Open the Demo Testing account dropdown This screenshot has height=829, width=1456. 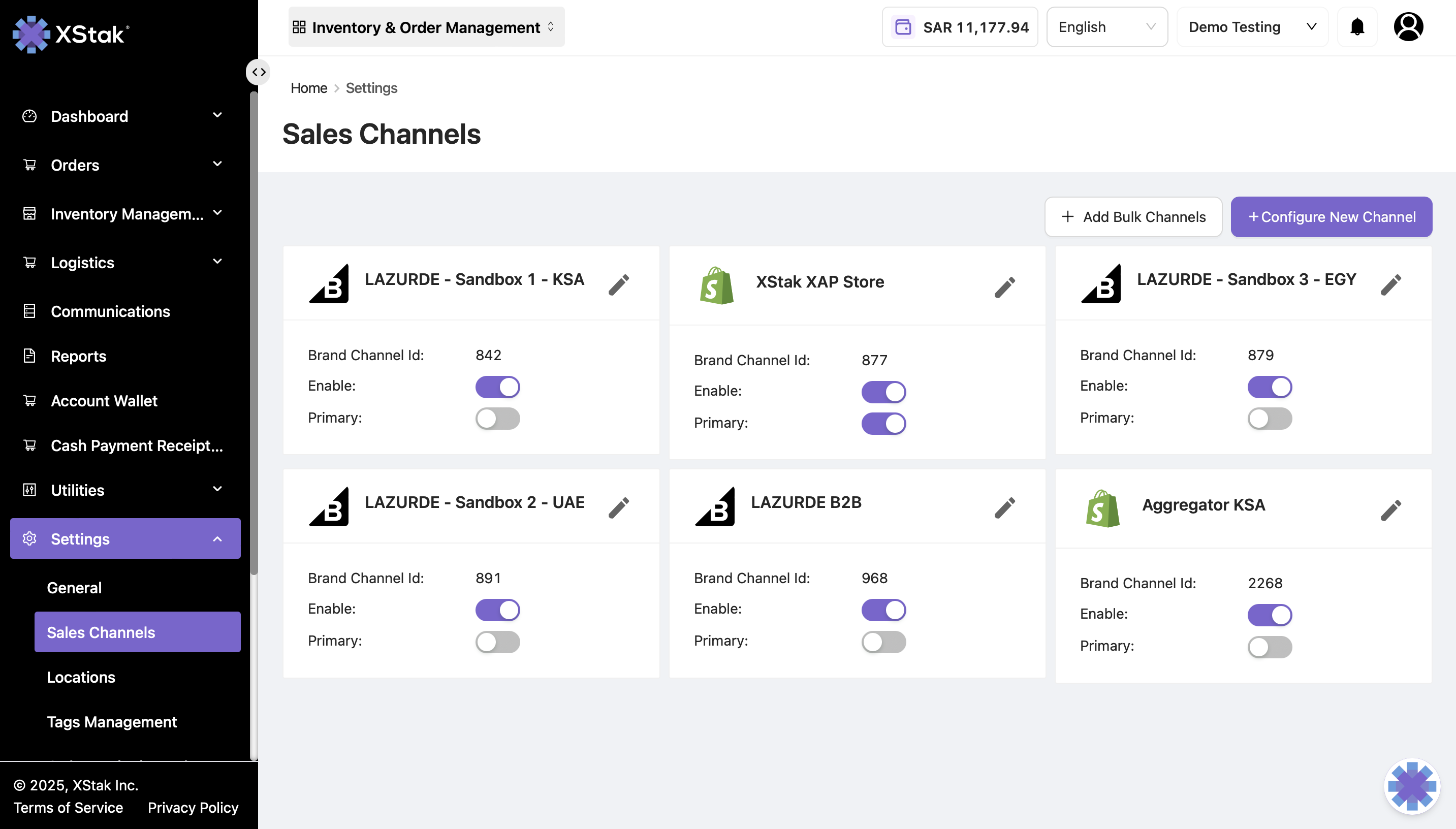pyautogui.click(x=1252, y=27)
